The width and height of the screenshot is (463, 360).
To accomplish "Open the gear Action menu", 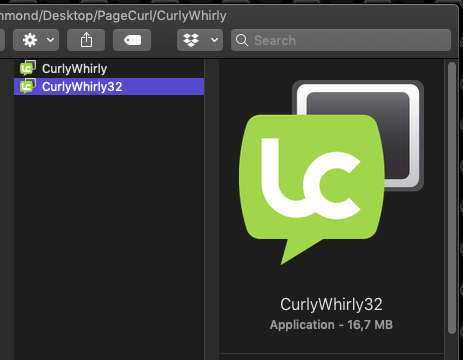I will click(x=36, y=40).
